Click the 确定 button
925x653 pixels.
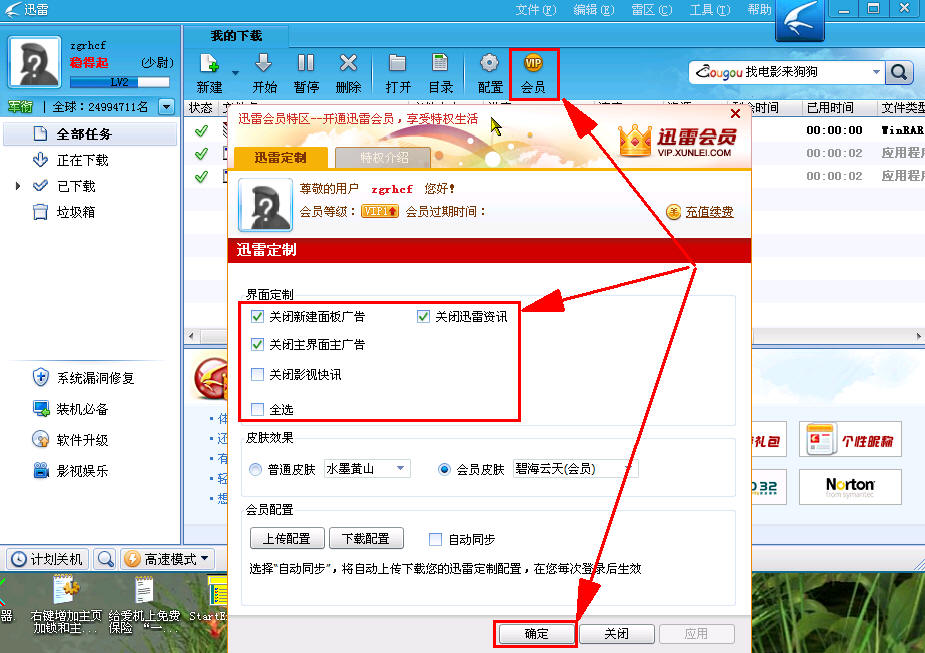point(536,634)
